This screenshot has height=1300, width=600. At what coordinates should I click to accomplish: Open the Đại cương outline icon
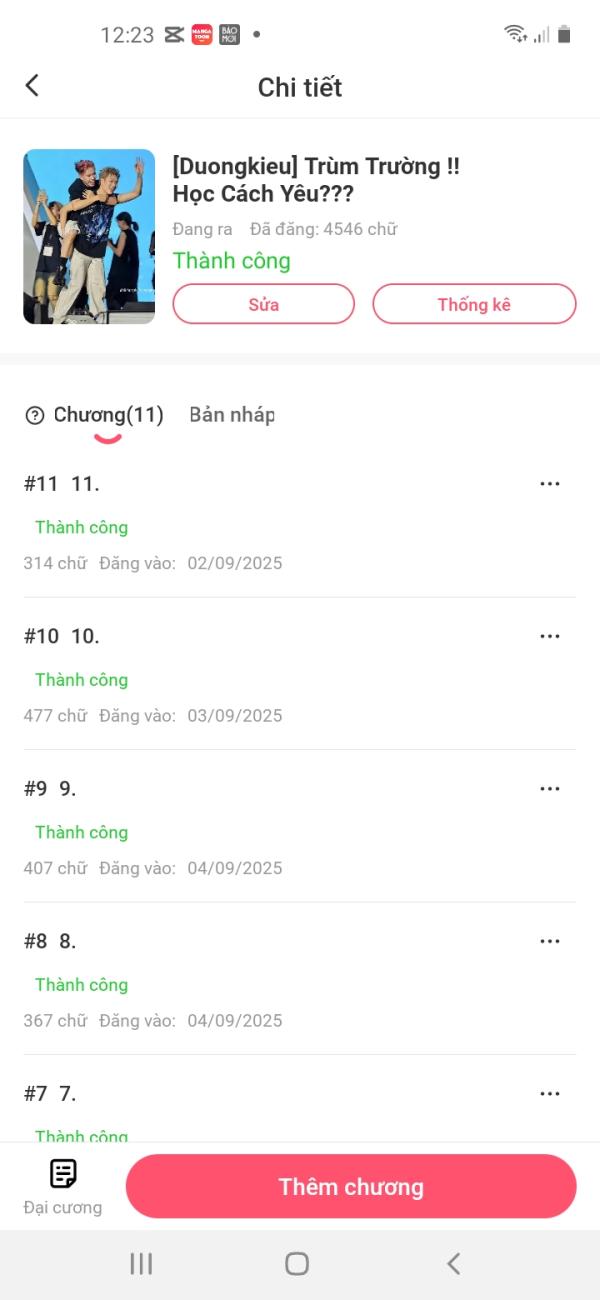[63, 1174]
